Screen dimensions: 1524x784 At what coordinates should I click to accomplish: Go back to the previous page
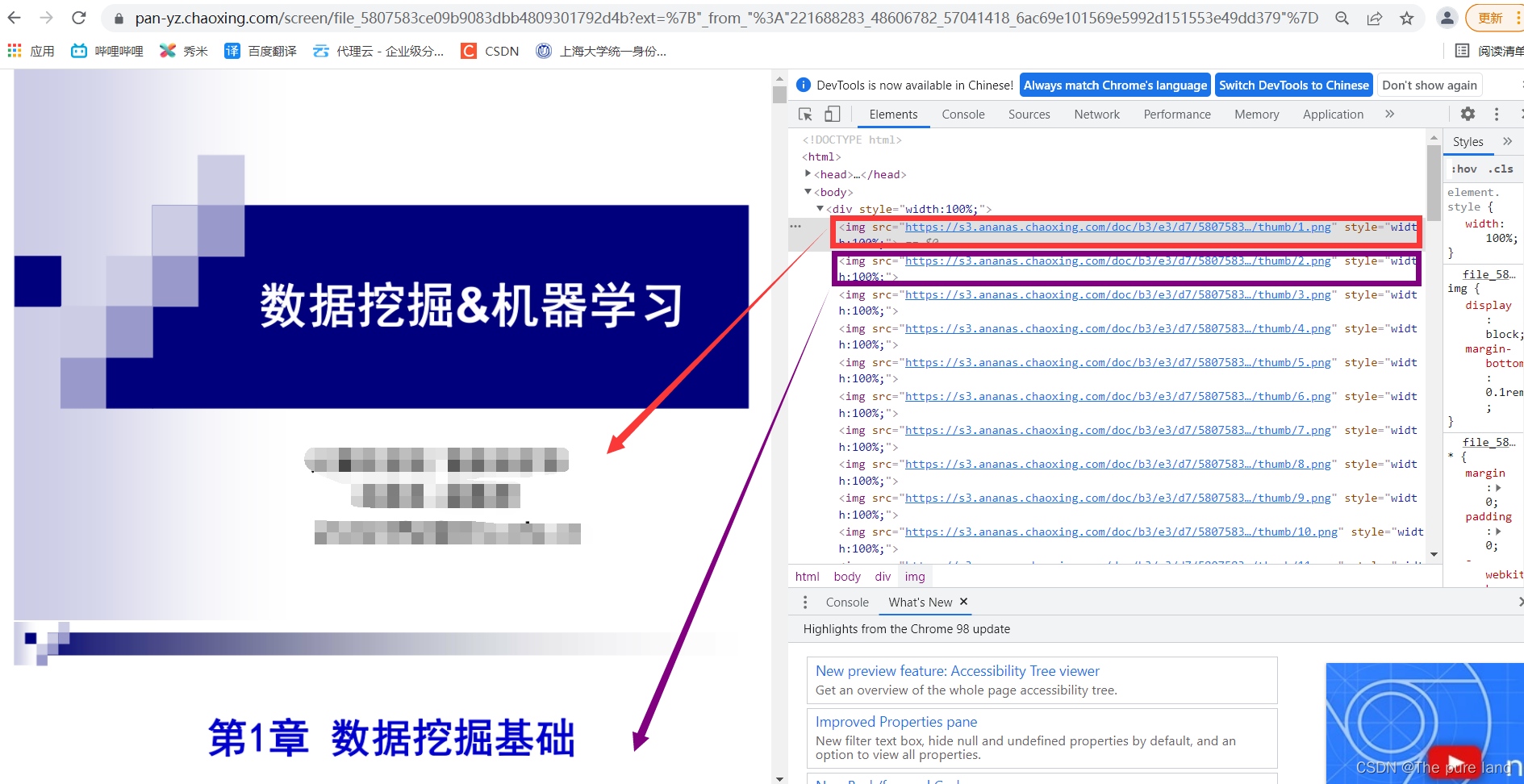click(15, 18)
